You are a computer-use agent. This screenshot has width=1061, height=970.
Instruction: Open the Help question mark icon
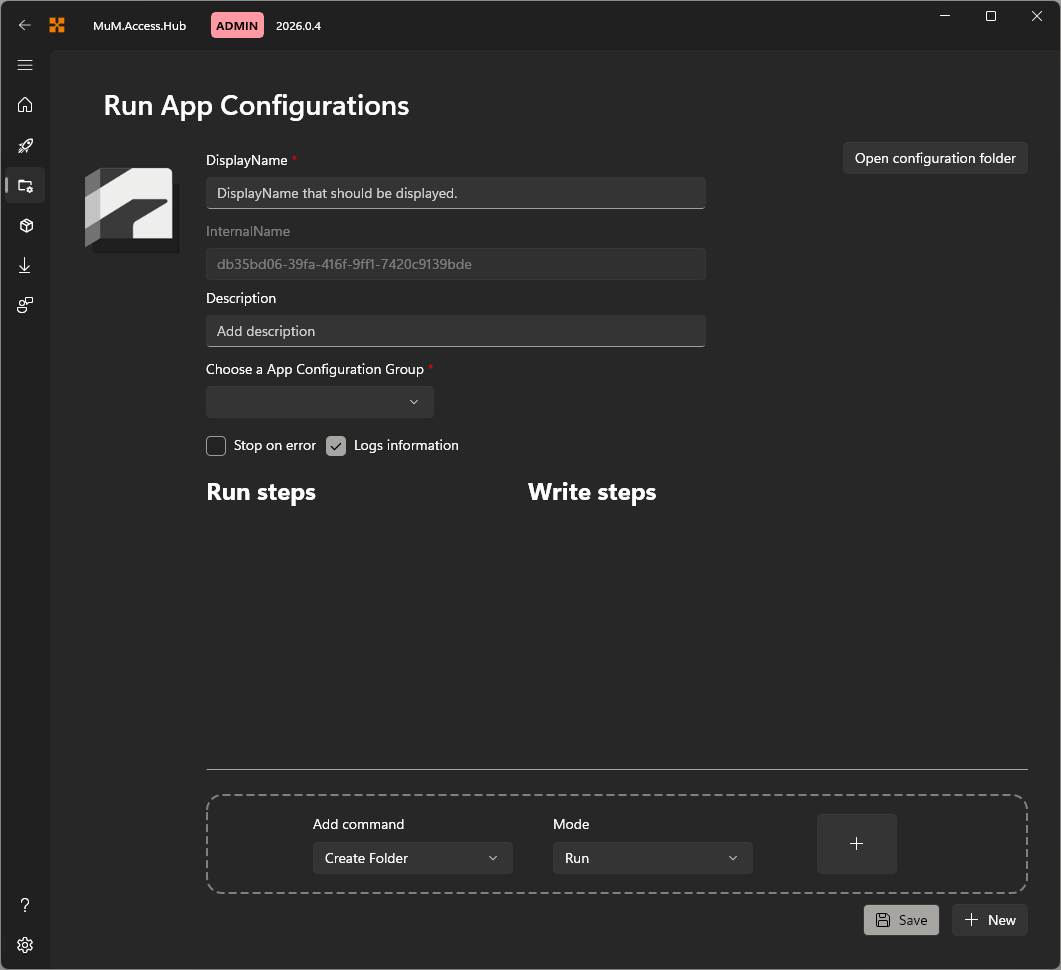pyautogui.click(x=25, y=904)
